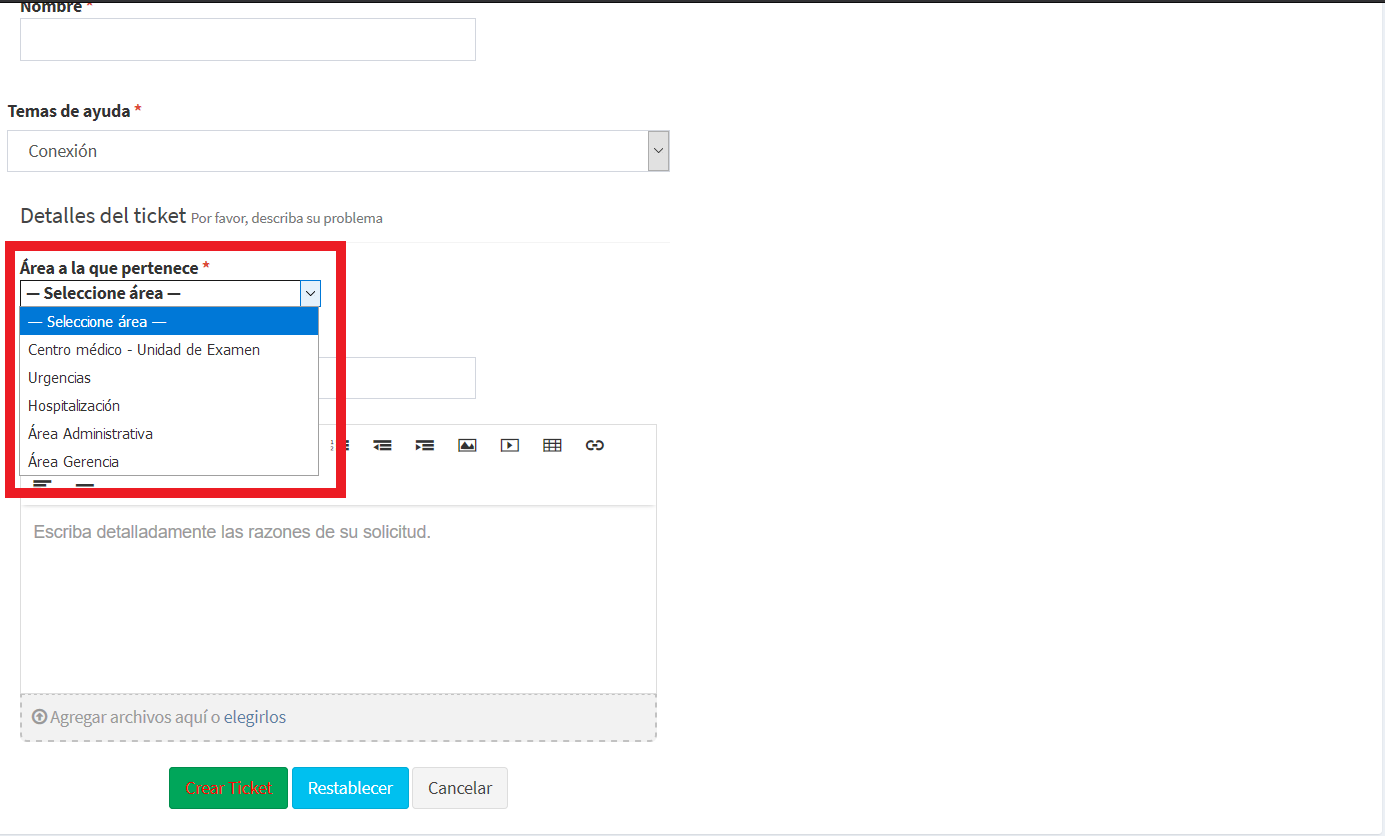Click the upload arrow icon beside Agregar archivos
The image size is (1385, 836).
click(x=40, y=717)
